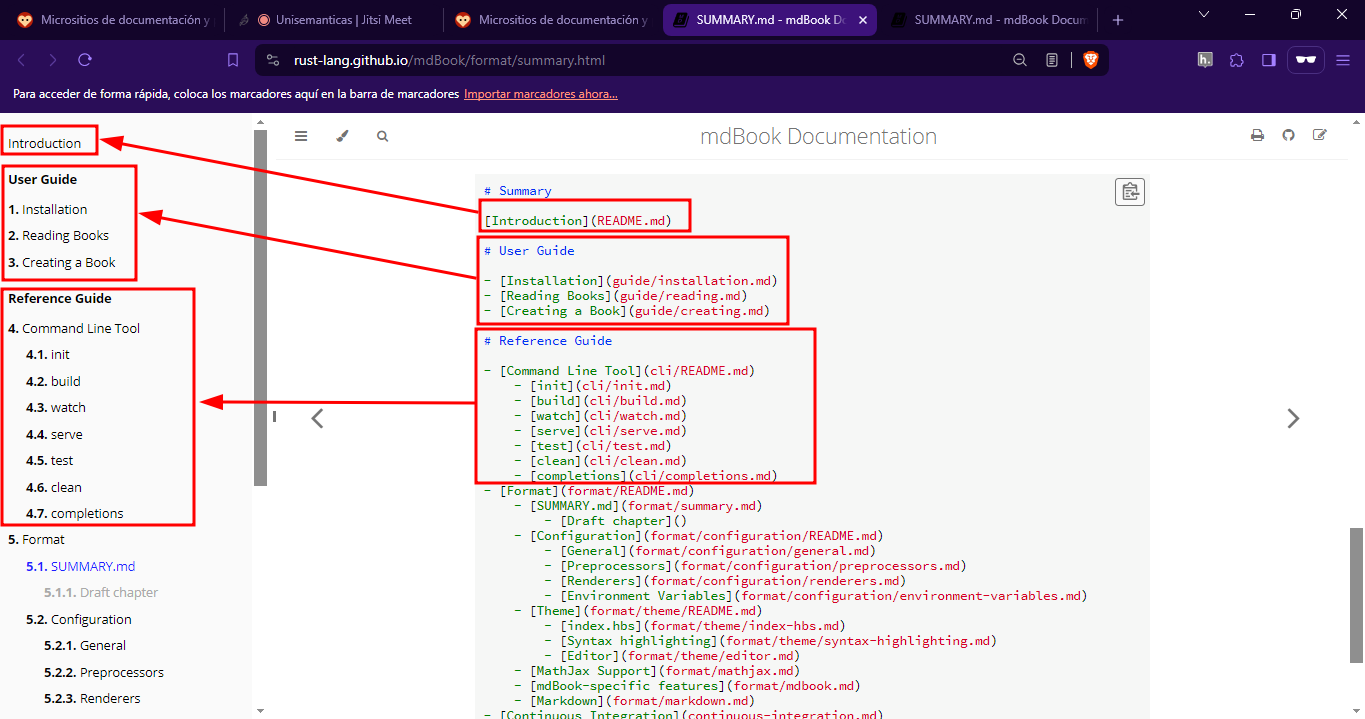Click the Hypothesis 'h.' extension icon
Image resolution: width=1365 pixels, height=719 pixels.
1205,60
